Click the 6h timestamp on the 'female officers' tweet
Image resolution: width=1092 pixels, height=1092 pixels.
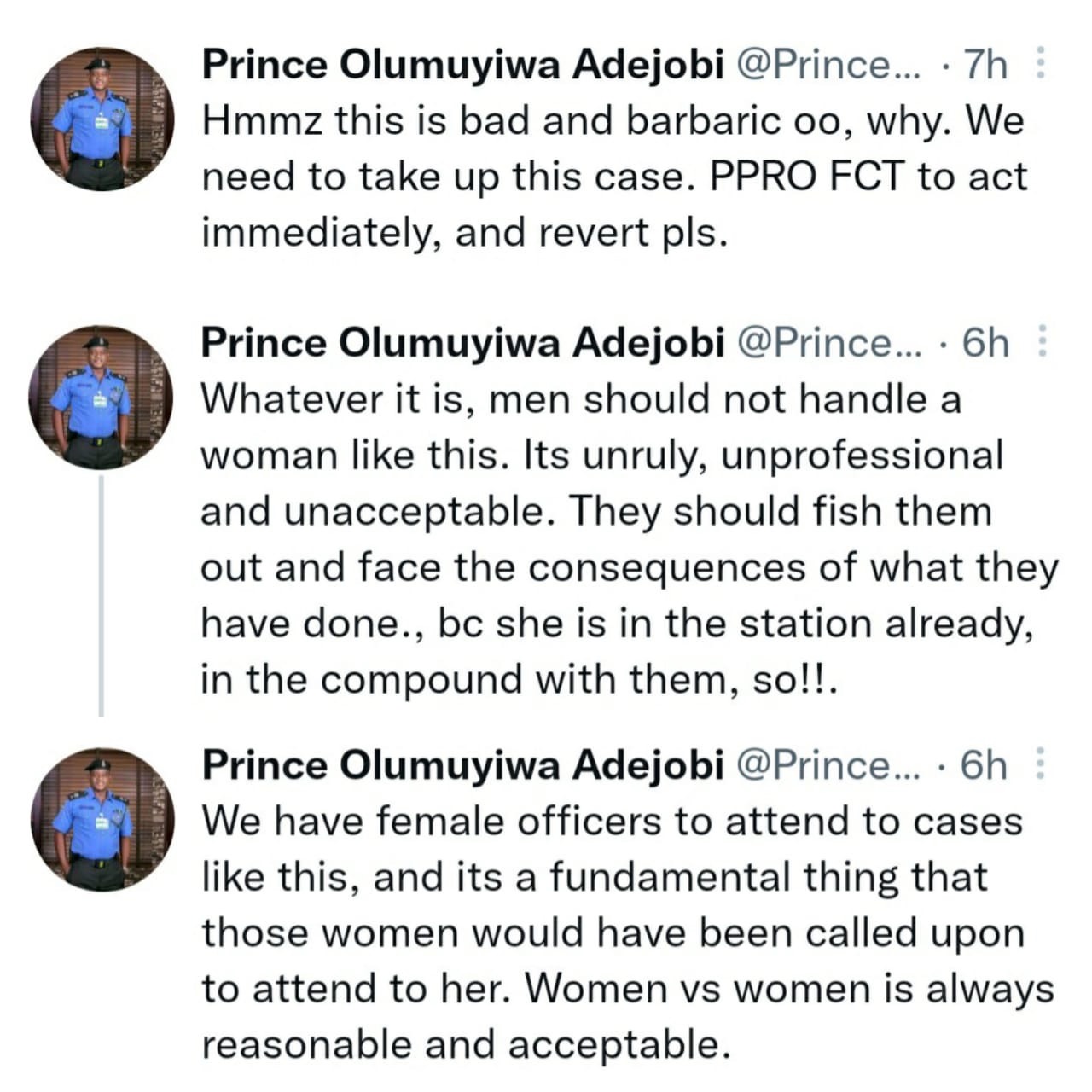pos(985,765)
